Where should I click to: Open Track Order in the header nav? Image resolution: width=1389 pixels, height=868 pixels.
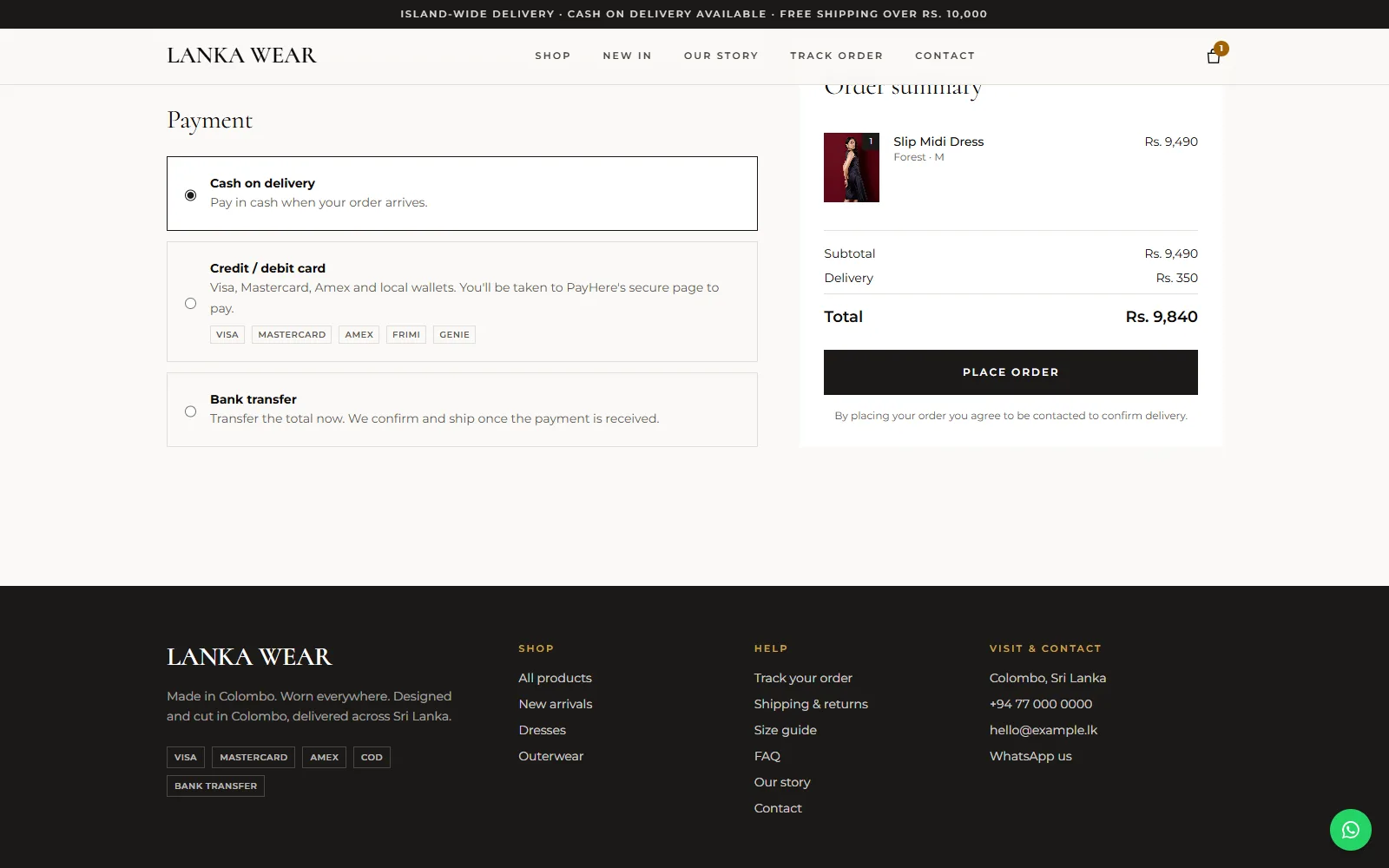point(836,56)
